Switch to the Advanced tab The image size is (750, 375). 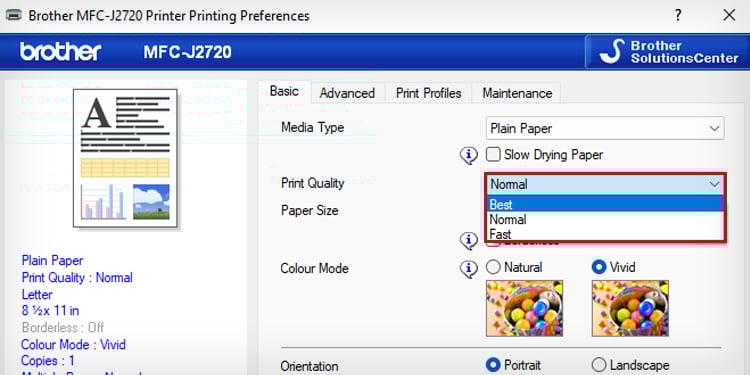(347, 93)
